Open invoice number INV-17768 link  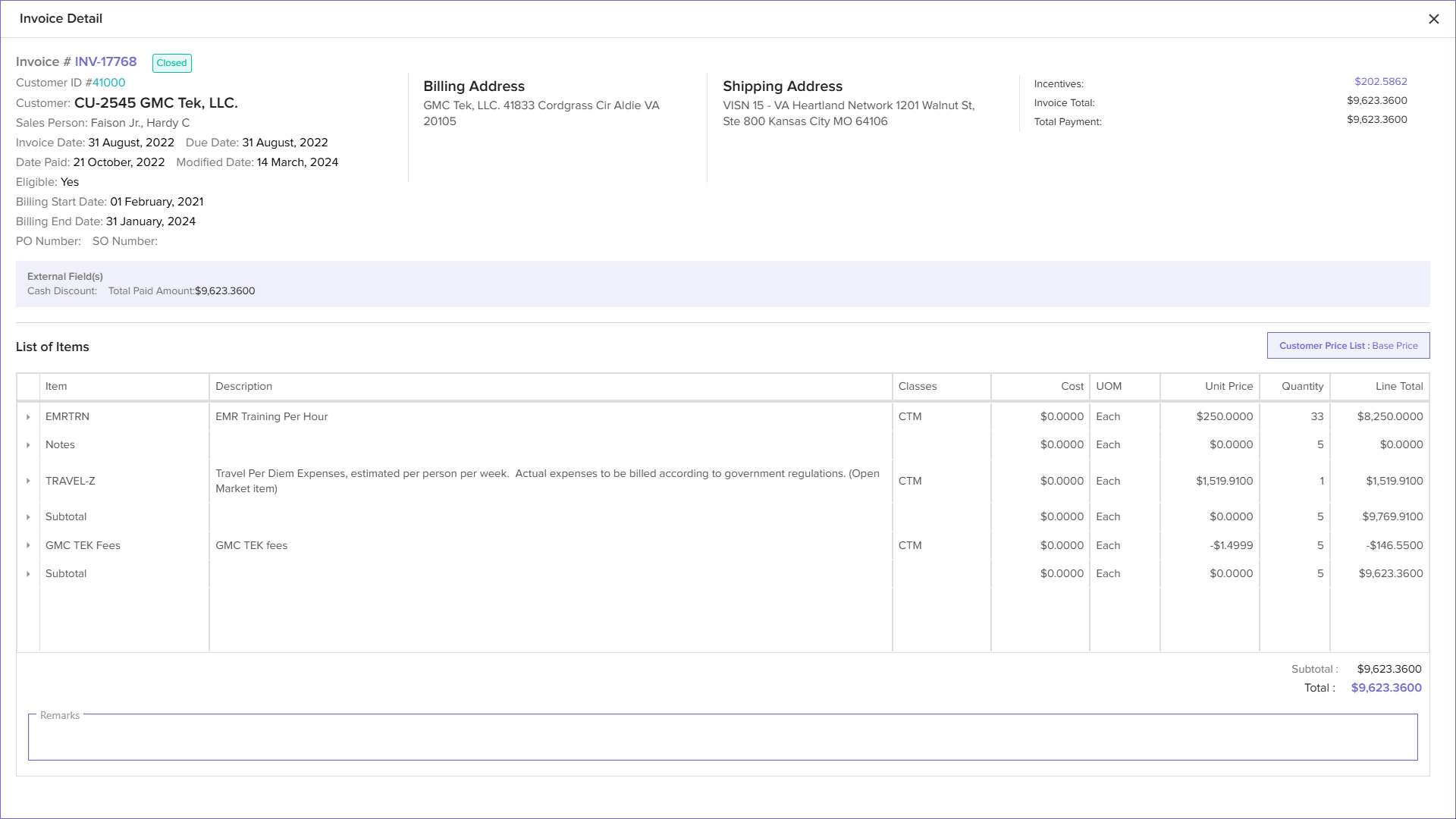[105, 62]
